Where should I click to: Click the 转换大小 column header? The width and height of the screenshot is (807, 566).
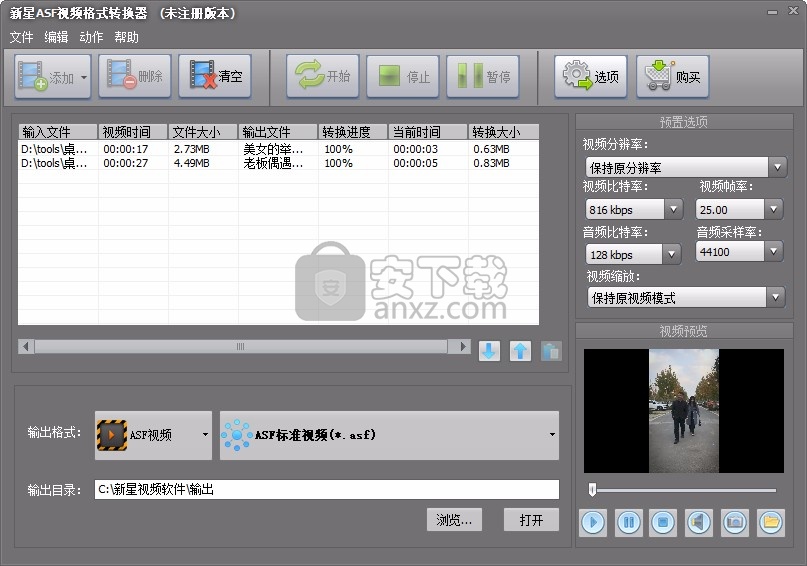(503, 132)
